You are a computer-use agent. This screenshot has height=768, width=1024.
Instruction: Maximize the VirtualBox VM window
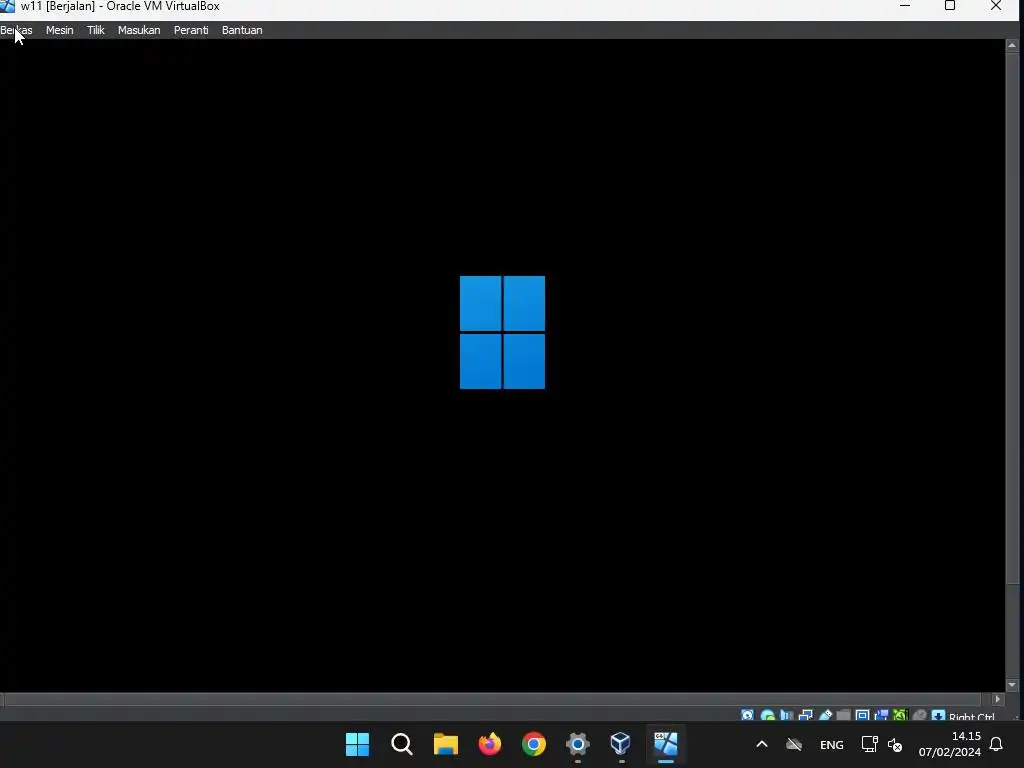coord(950,6)
